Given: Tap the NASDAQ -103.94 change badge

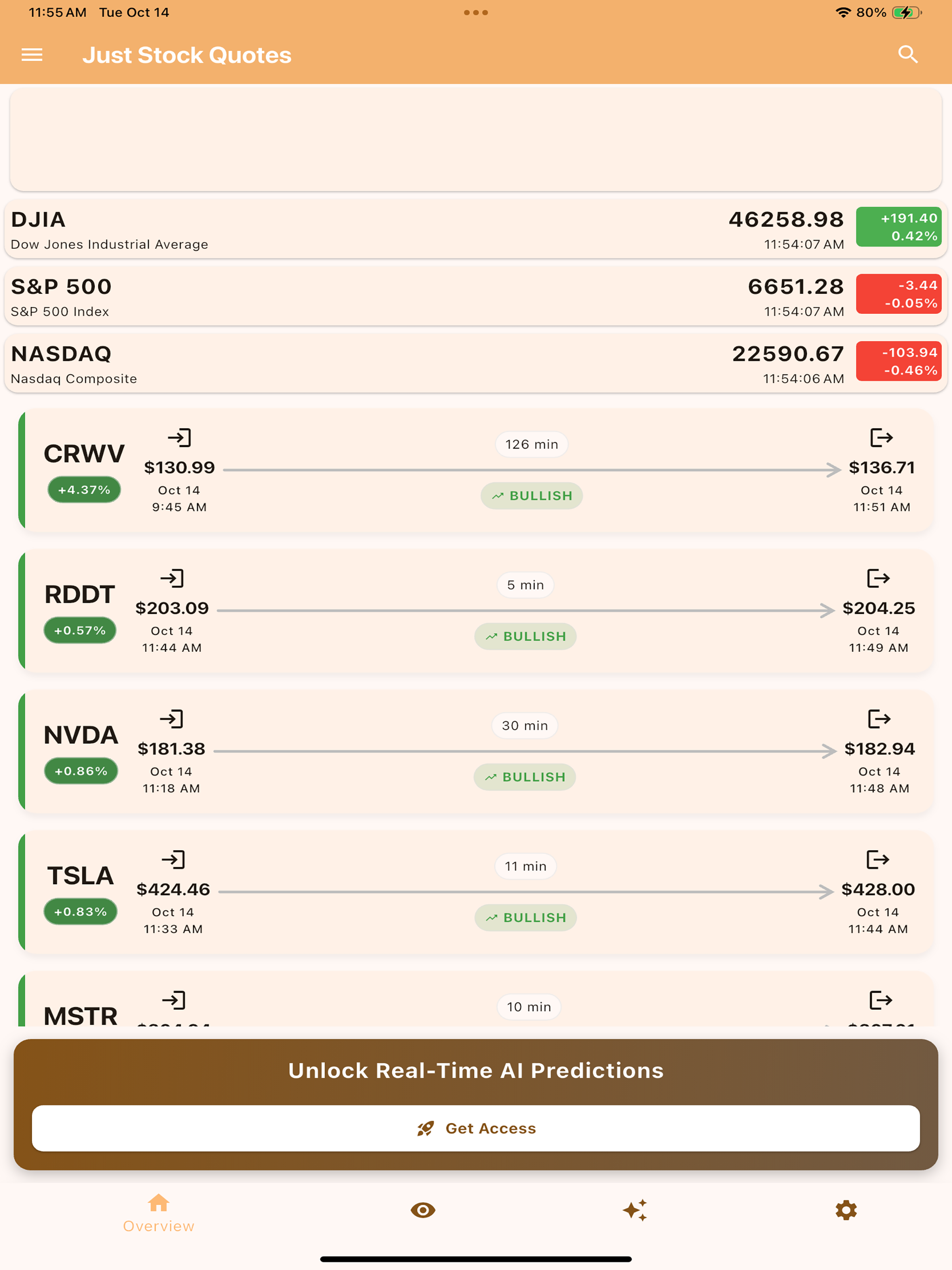Looking at the screenshot, I should tap(899, 361).
